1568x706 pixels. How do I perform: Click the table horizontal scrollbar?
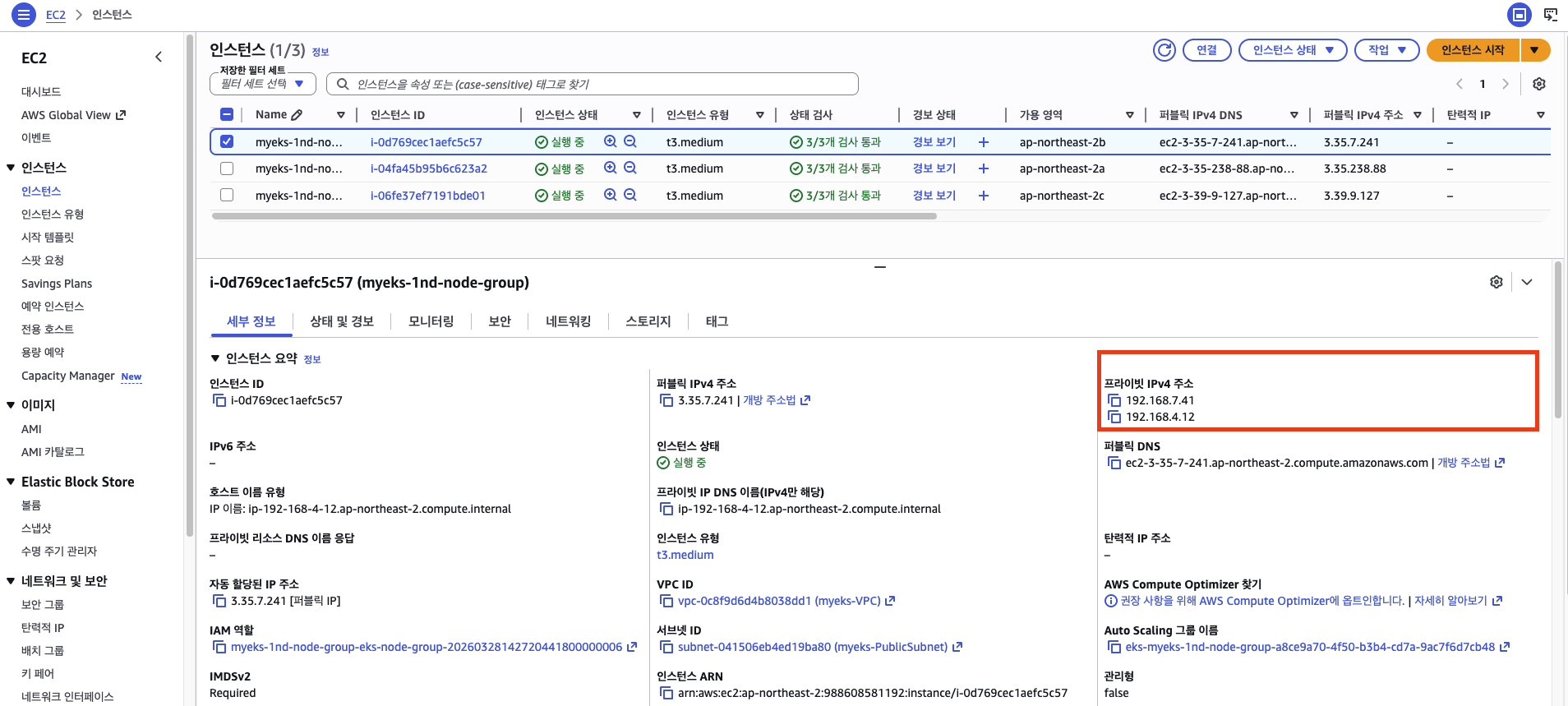[x=574, y=216]
